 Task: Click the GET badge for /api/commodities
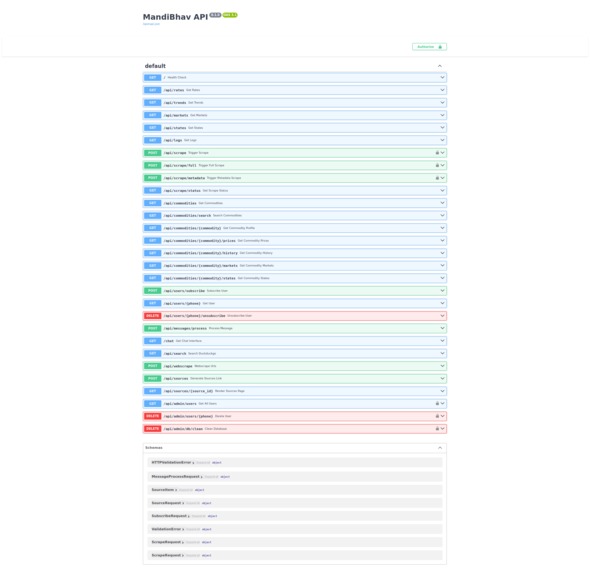(x=152, y=203)
